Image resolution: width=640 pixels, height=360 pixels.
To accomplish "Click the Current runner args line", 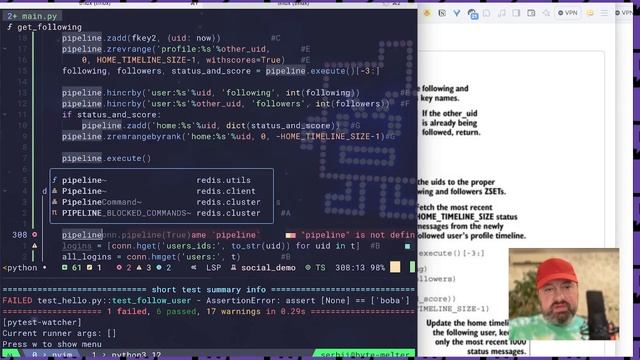I will (59, 333).
